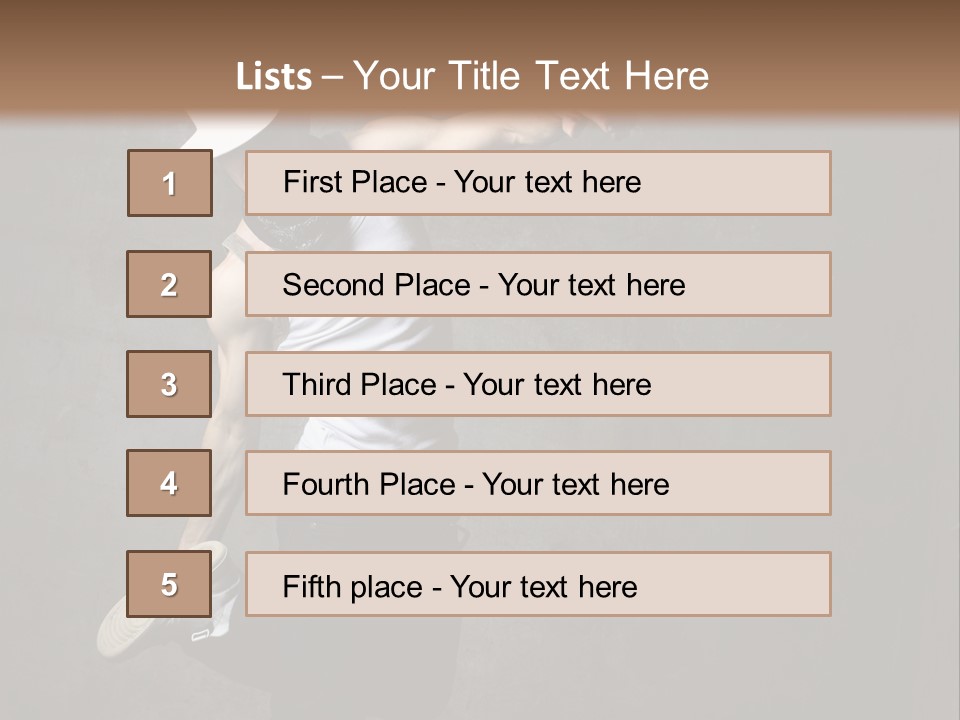Click the number 2 square

tap(169, 284)
